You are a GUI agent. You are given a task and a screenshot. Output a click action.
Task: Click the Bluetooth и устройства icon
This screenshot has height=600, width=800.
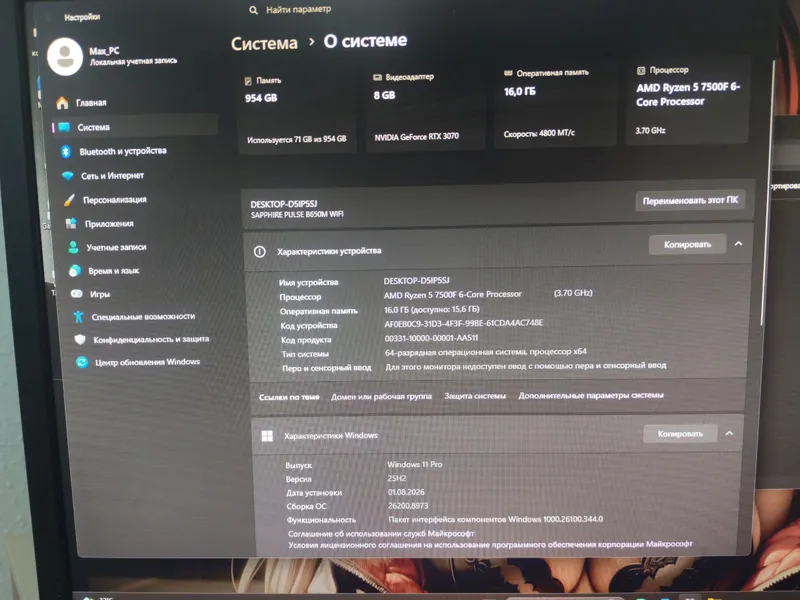pos(66,152)
